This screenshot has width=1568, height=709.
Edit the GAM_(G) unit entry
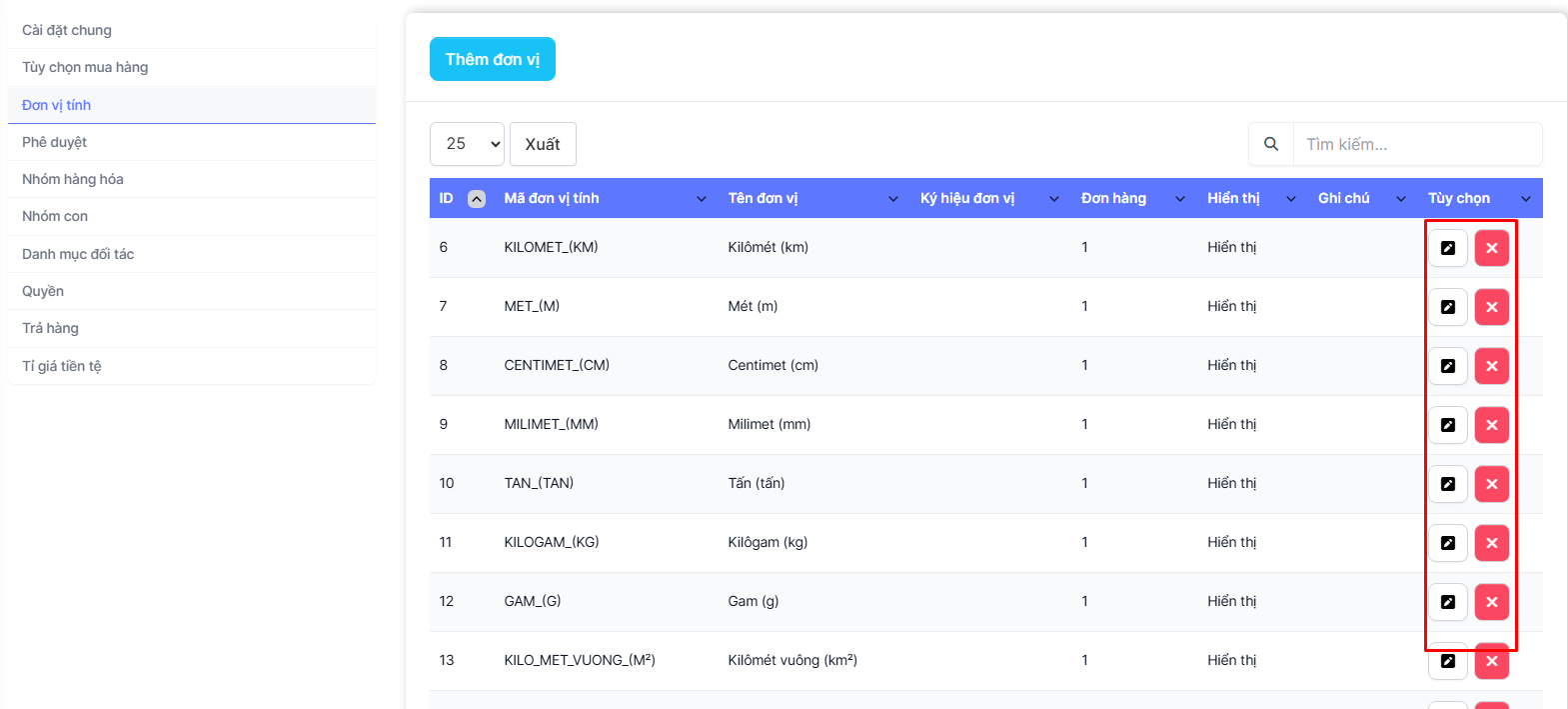tap(1447, 602)
